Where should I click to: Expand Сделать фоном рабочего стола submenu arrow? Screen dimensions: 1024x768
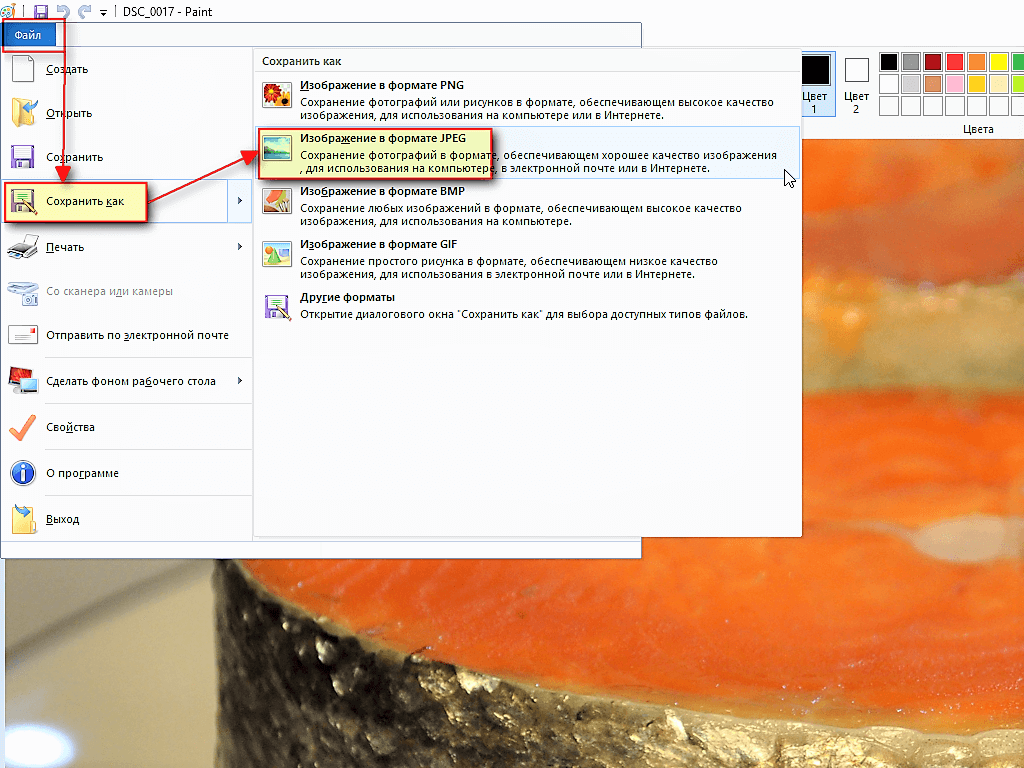(x=239, y=381)
